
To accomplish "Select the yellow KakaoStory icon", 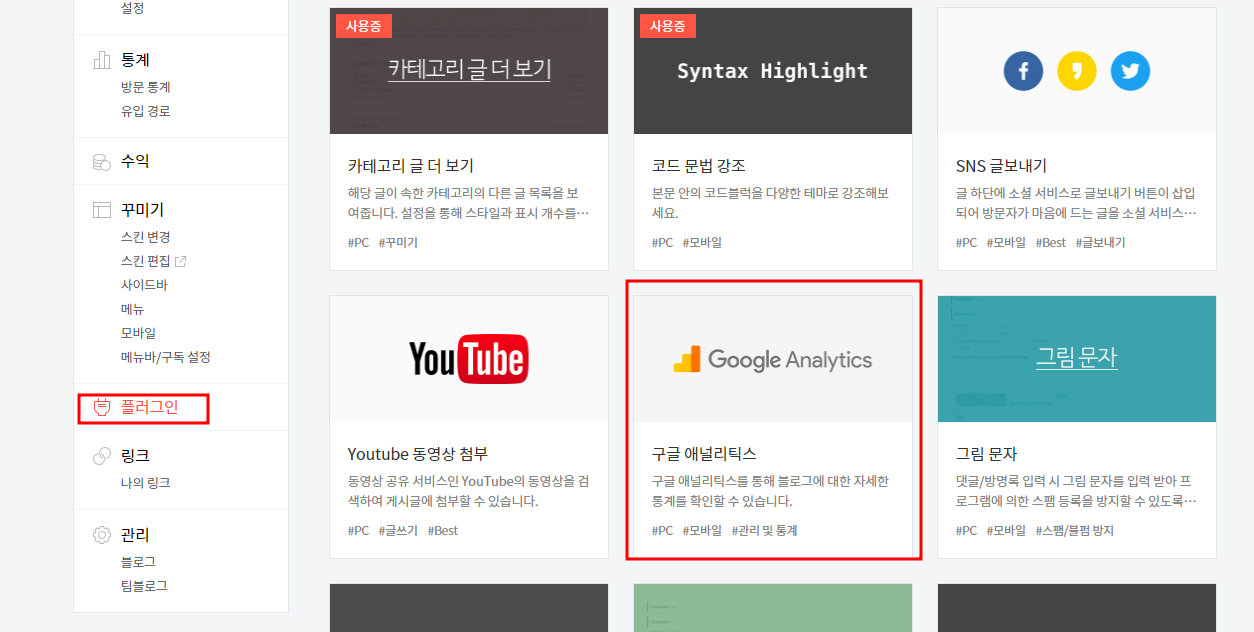I will click(x=1076, y=70).
